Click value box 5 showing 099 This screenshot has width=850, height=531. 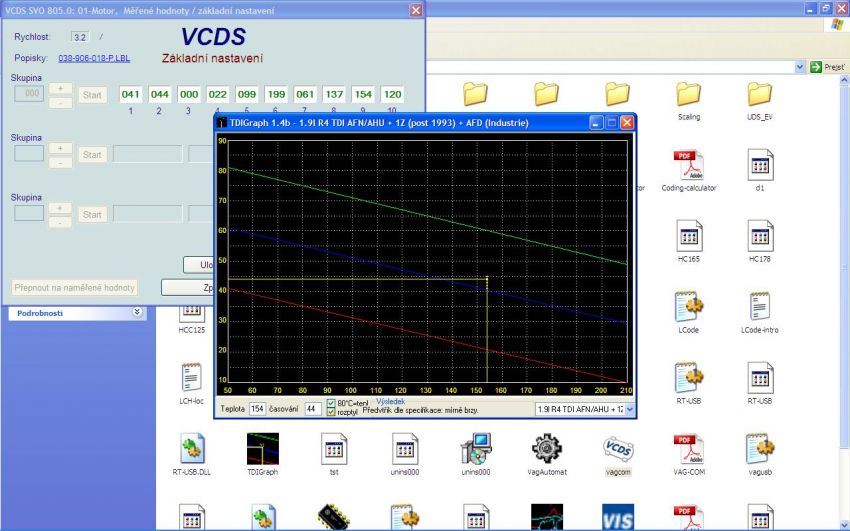(247, 94)
